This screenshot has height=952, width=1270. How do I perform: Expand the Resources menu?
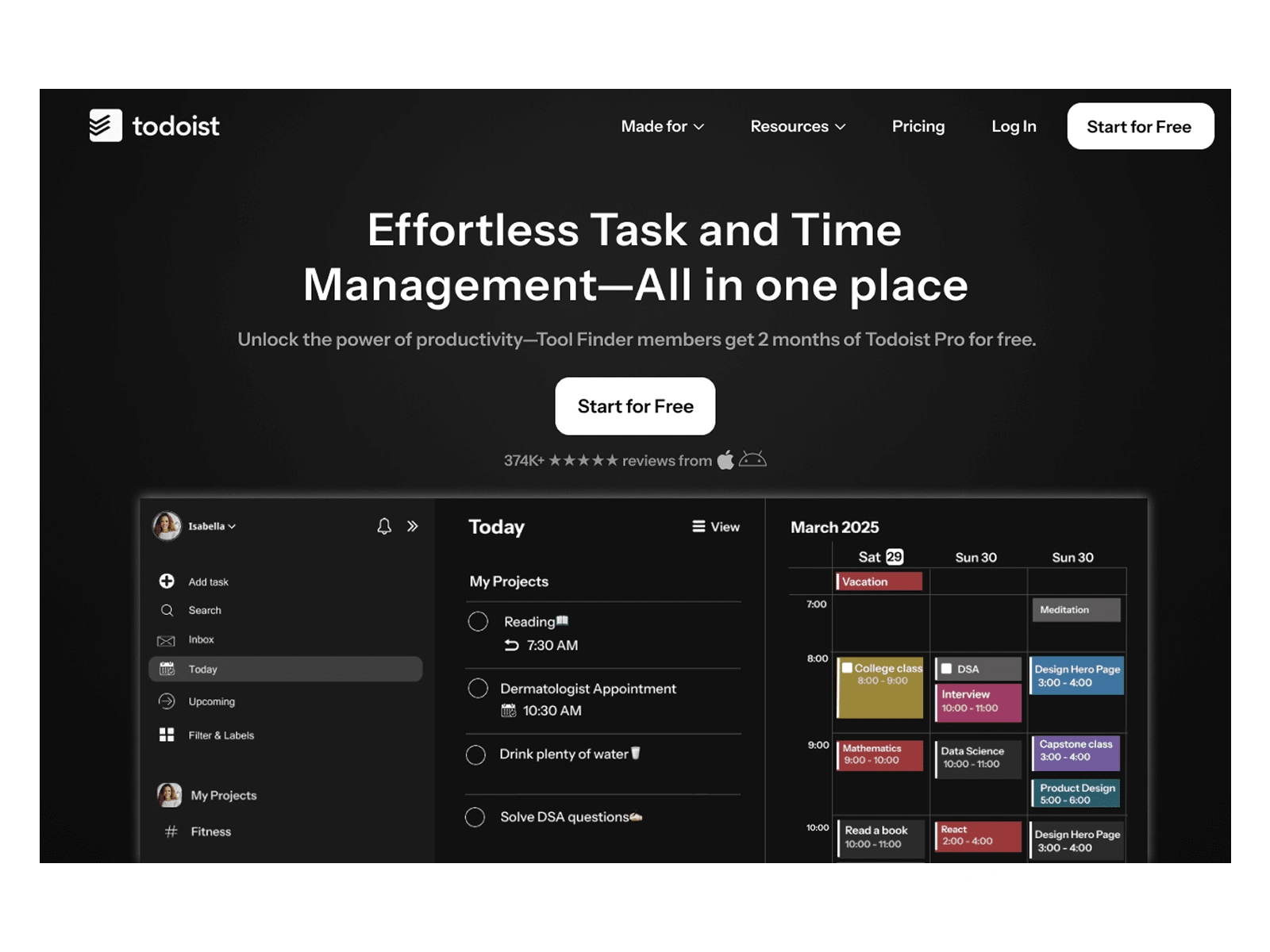798,126
